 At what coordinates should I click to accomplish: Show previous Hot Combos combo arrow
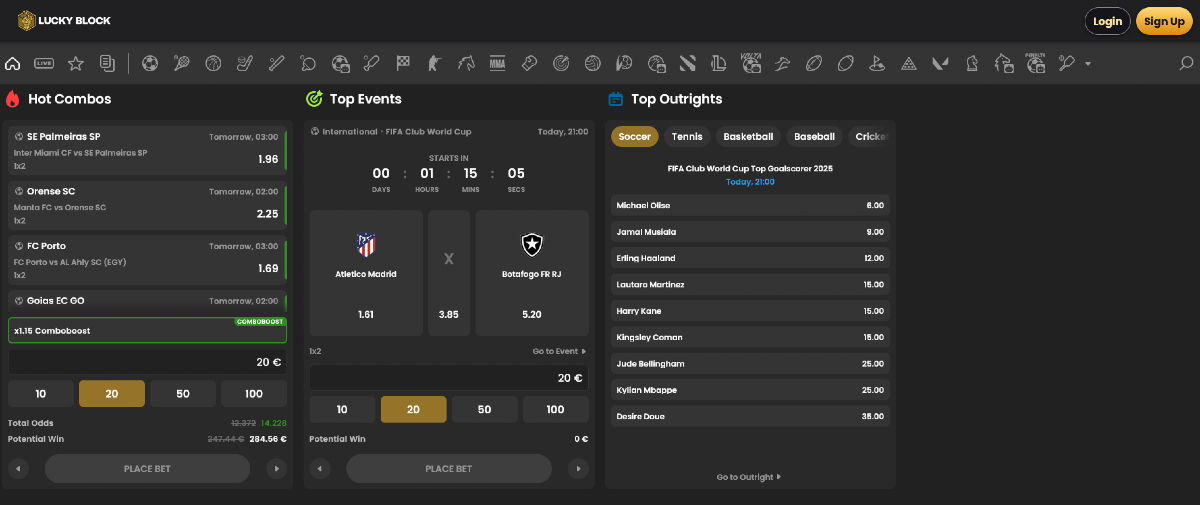19,468
